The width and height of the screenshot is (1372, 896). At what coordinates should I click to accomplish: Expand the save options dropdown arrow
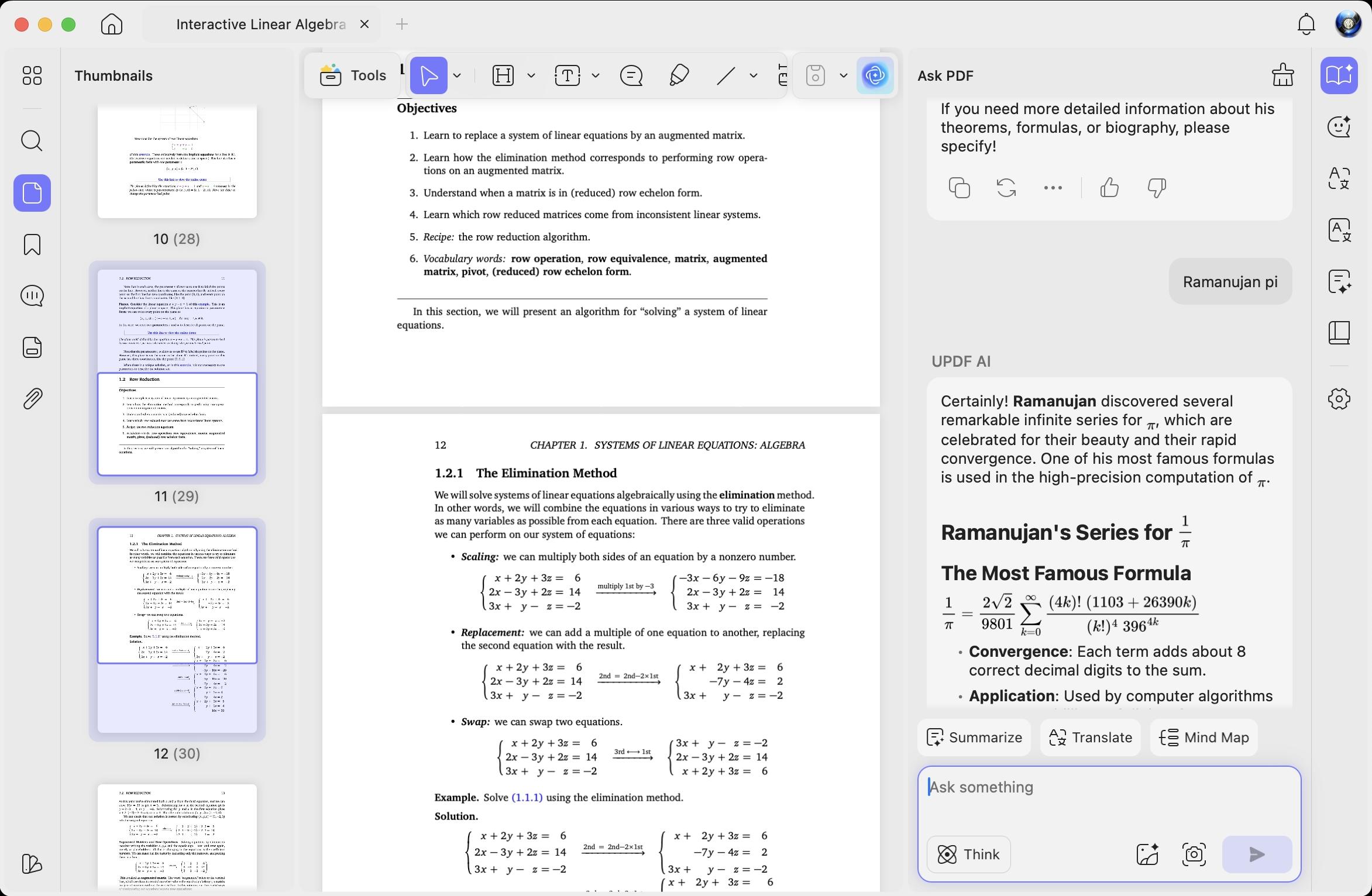[x=844, y=75]
